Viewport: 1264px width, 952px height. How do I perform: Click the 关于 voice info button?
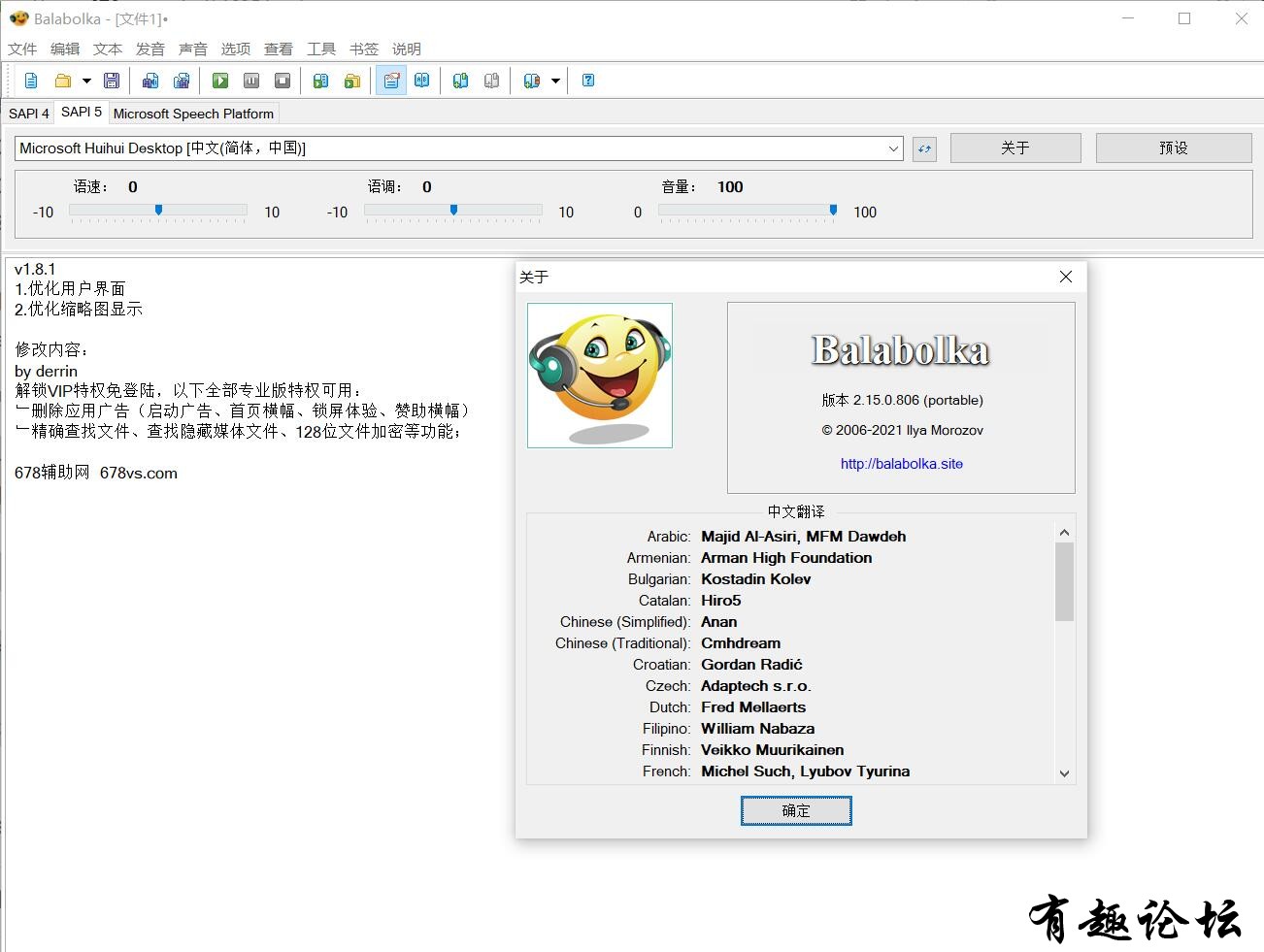pyautogui.click(x=1015, y=148)
